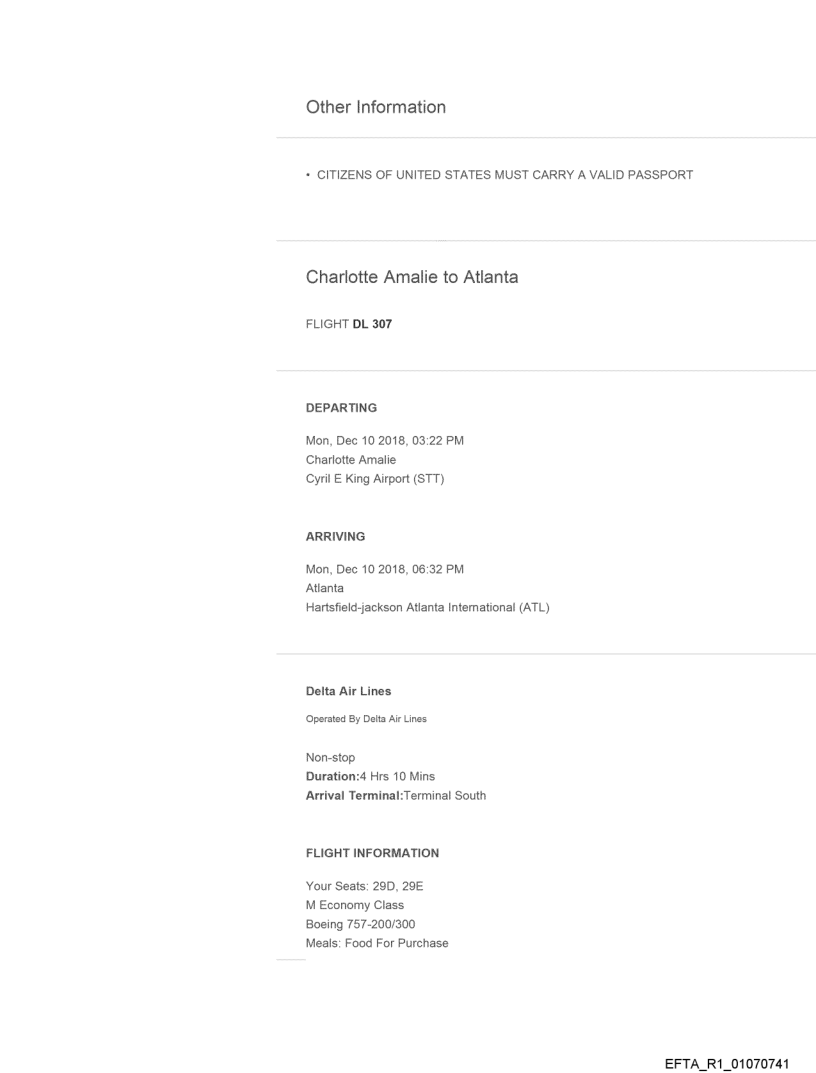Click the "Other Information" heading

(x=375, y=107)
